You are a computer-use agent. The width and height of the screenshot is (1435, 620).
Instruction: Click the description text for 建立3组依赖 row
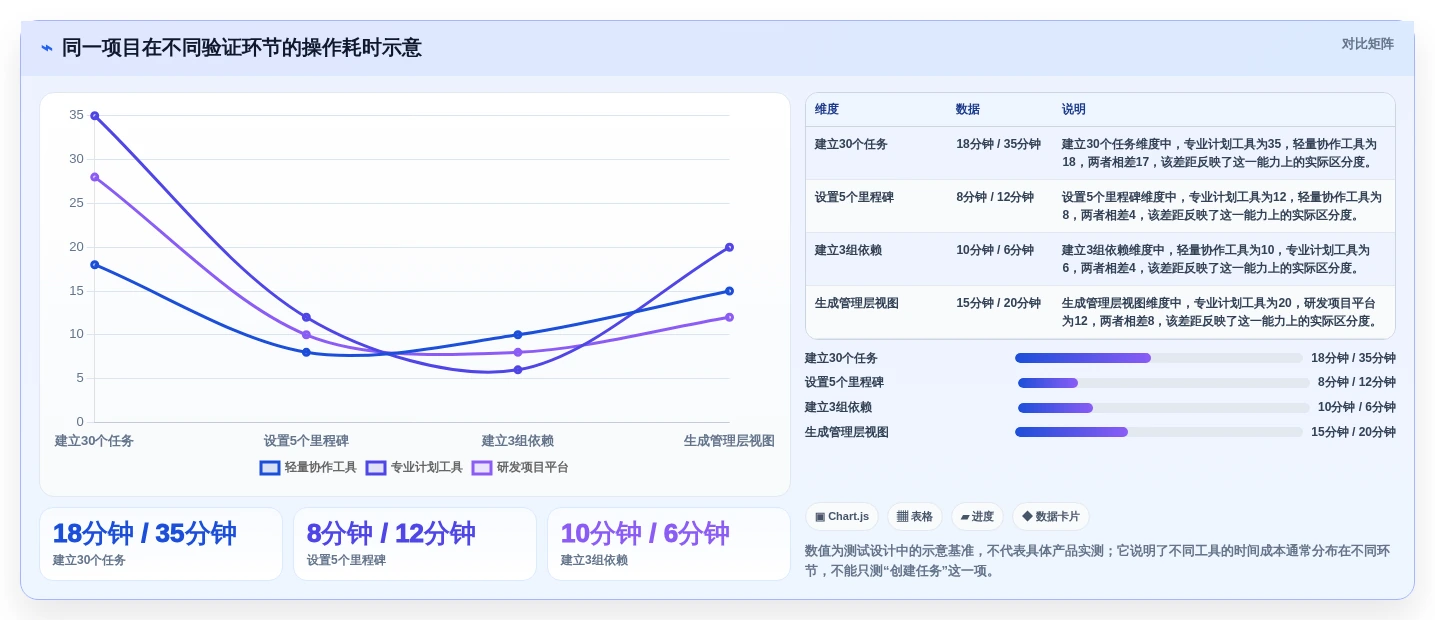pos(1218,259)
